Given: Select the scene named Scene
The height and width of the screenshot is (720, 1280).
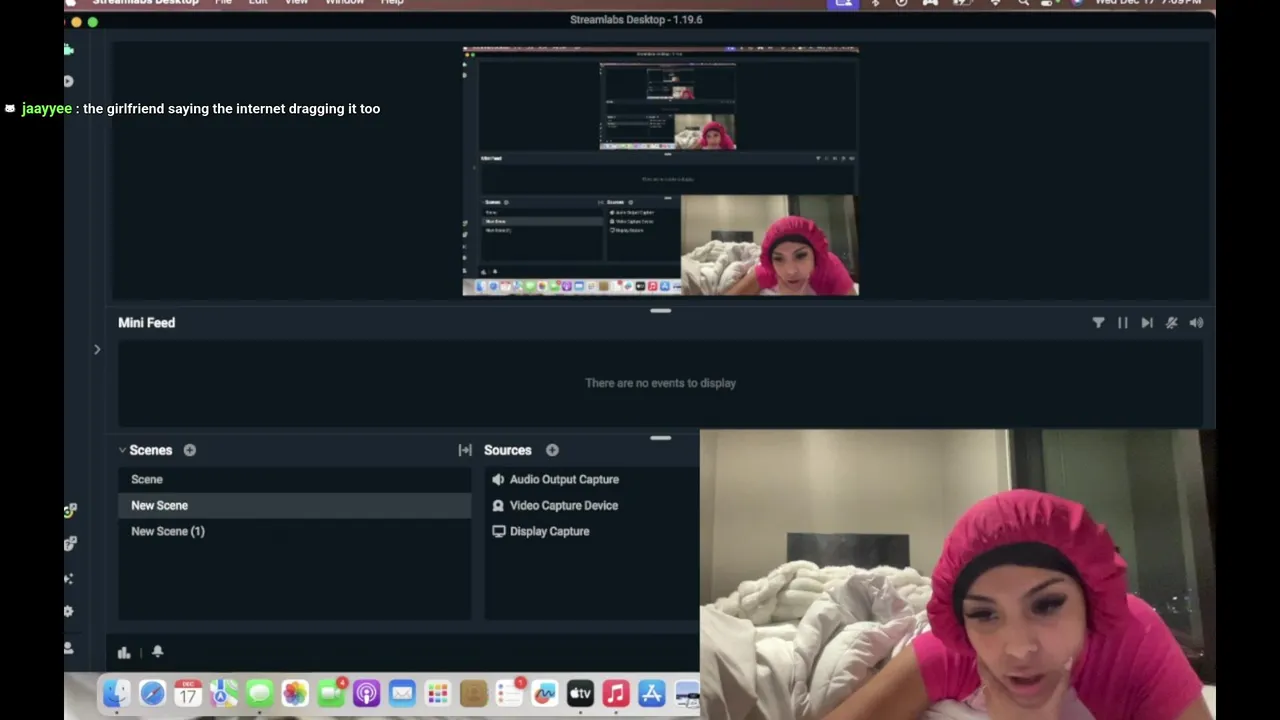Looking at the screenshot, I should 294,479.
